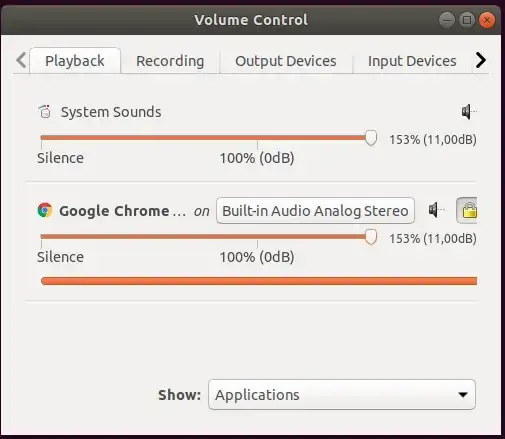The height and width of the screenshot is (439, 505).
Task: Select the Playback tab
Action: pyautogui.click(x=75, y=61)
